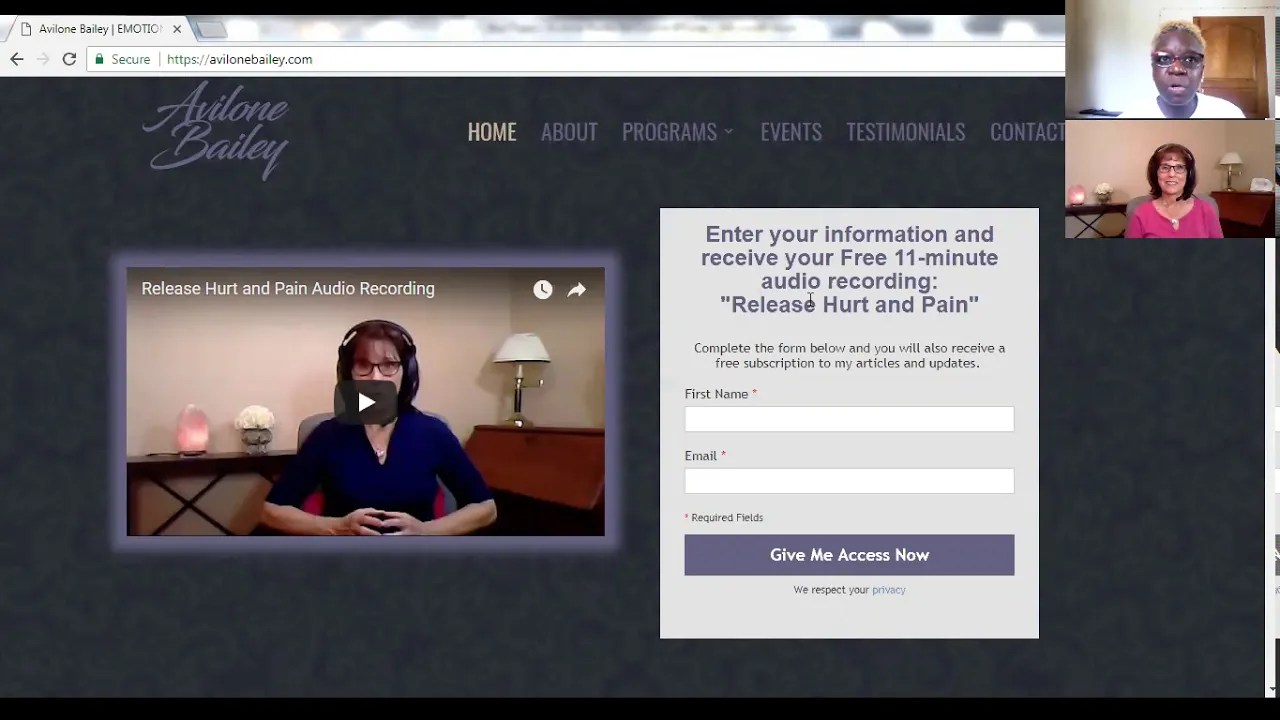The image size is (1280, 720).
Task: Click the avilonebailey.com address bar
Action: click(575, 59)
